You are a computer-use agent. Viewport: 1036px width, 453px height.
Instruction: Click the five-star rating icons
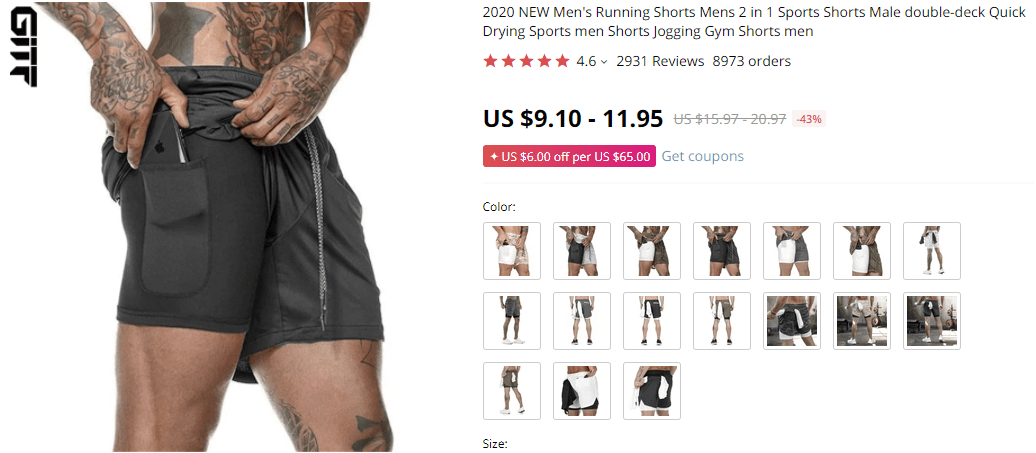[x=526, y=61]
